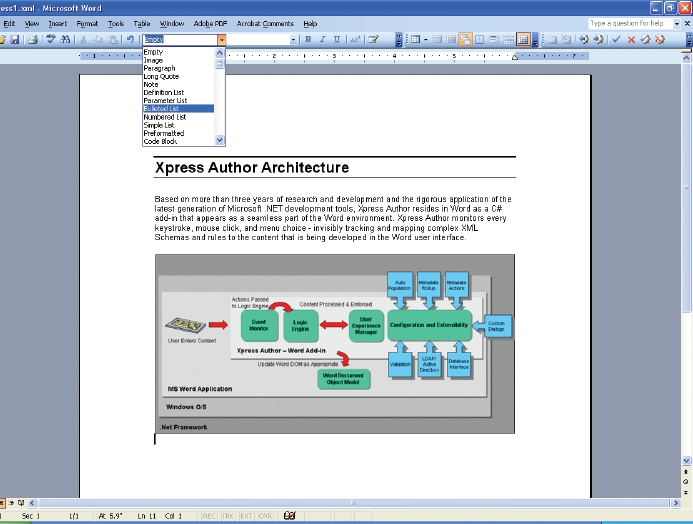693x524 pixels.
Task: Expand standard toolbar options chevron
Action: (x=399, y=40)
